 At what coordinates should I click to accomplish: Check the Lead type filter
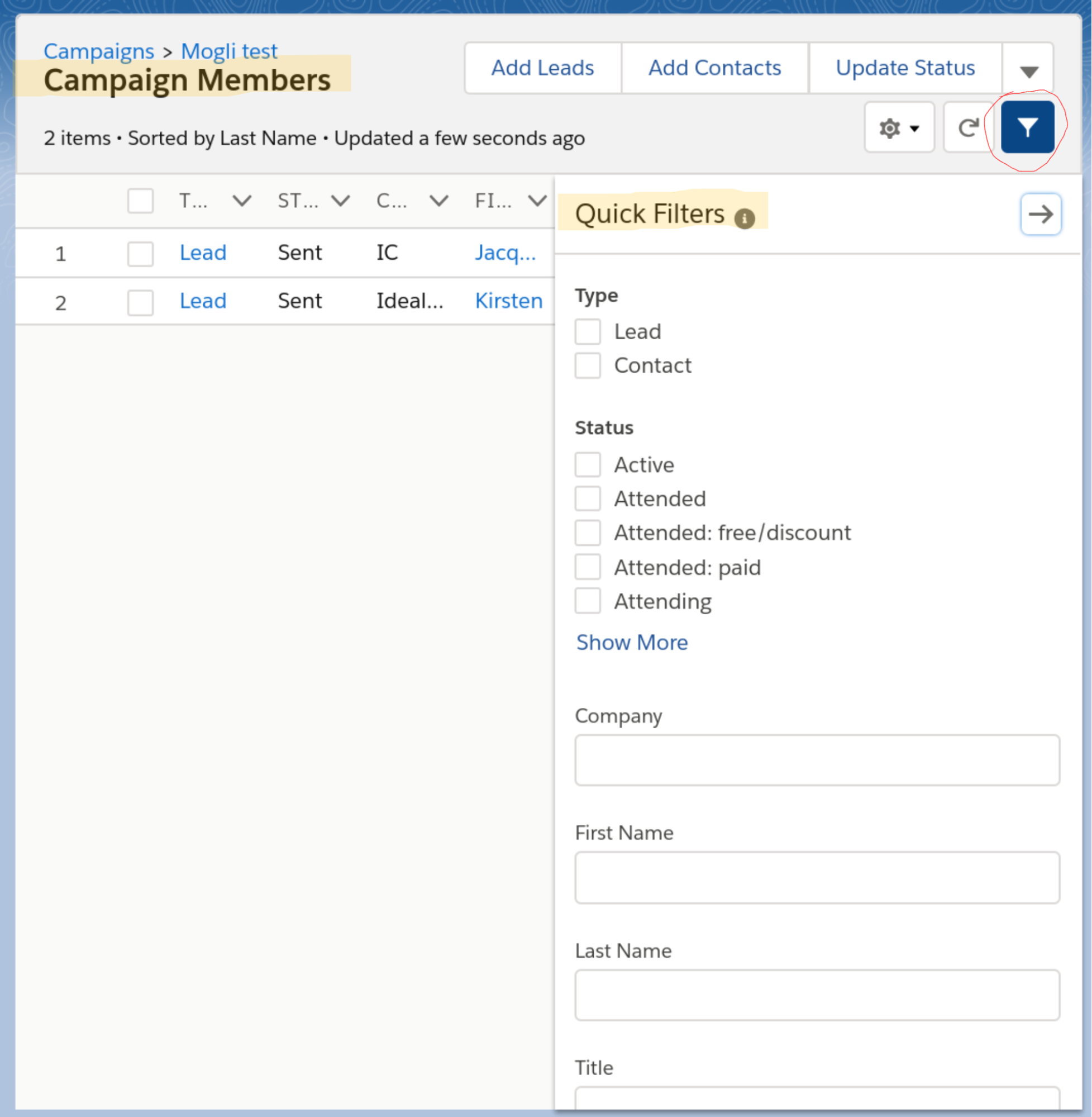tap(587, 331)
